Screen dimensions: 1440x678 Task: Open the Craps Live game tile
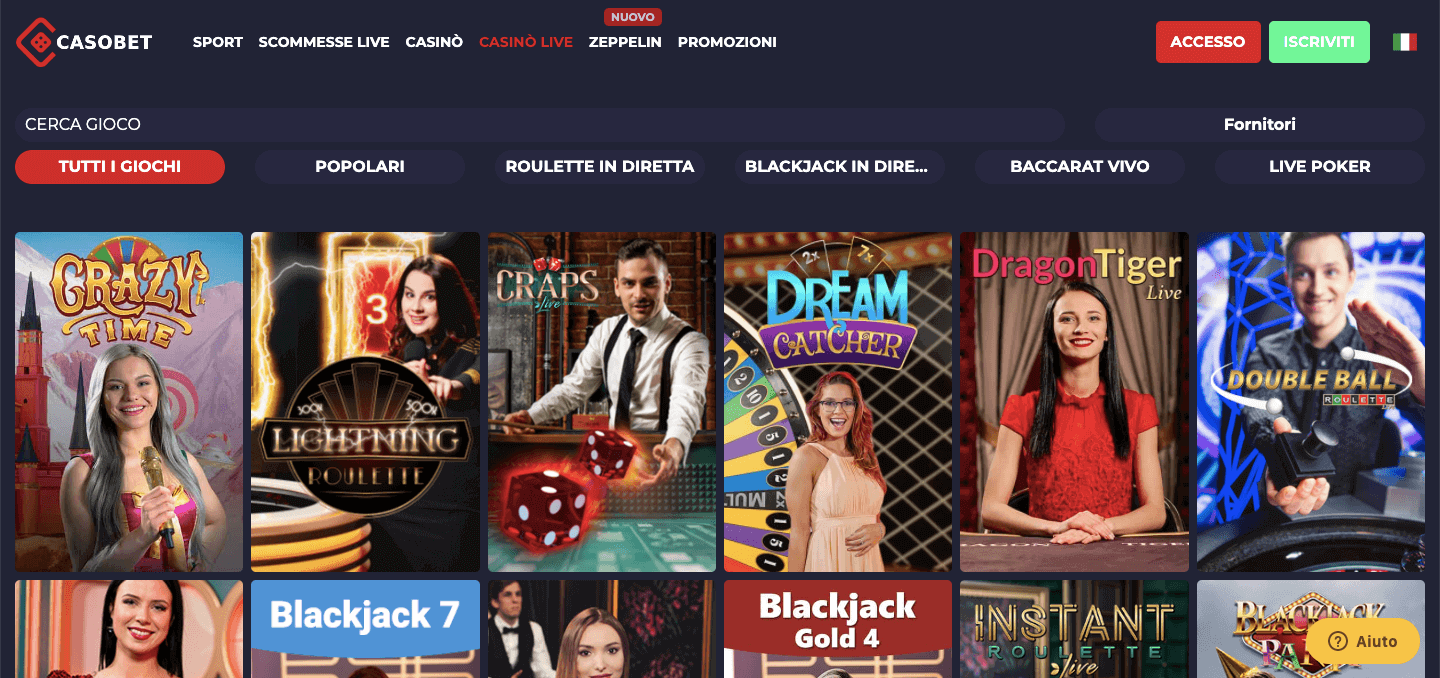(602, 402)
